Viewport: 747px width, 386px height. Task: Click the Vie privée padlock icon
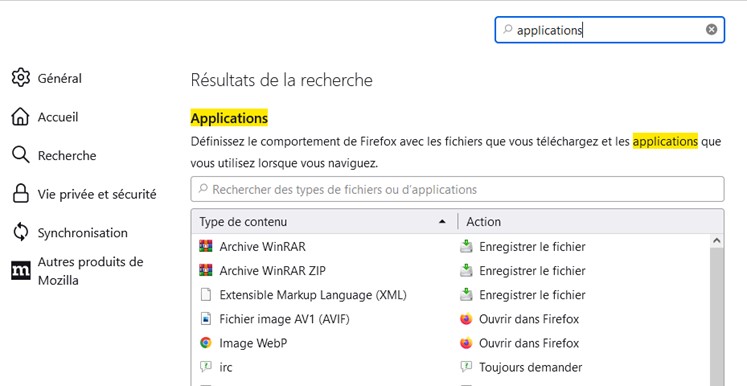click(x=20, y=193)
